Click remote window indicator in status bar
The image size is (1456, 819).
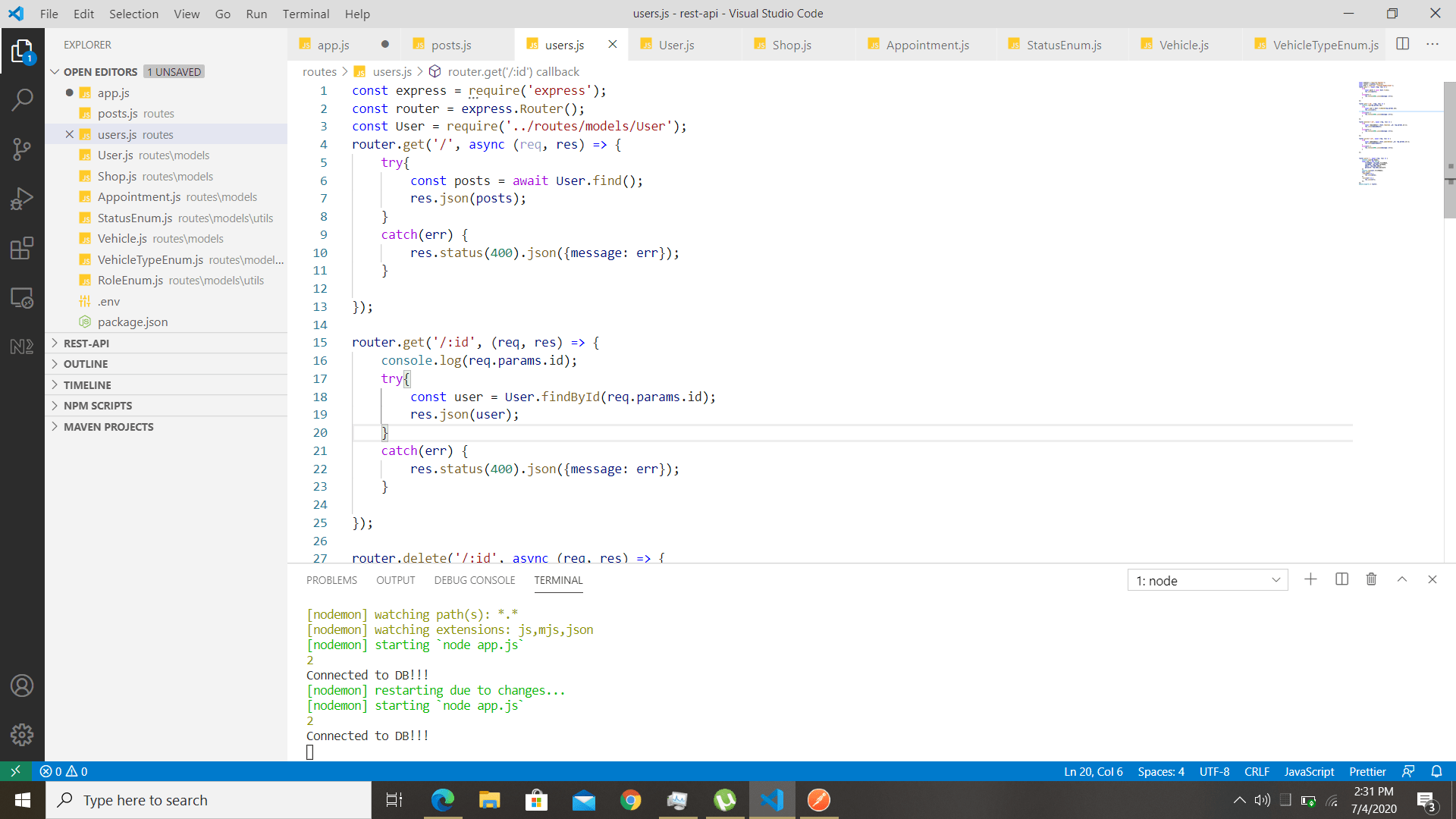pos(15,771)
